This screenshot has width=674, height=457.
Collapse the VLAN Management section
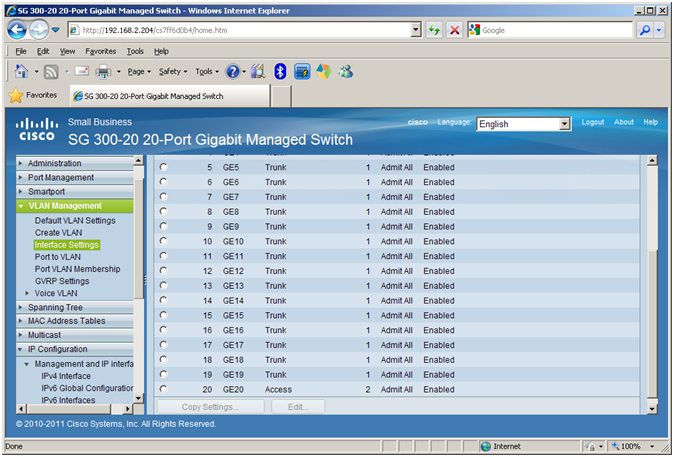pos(21,206)
